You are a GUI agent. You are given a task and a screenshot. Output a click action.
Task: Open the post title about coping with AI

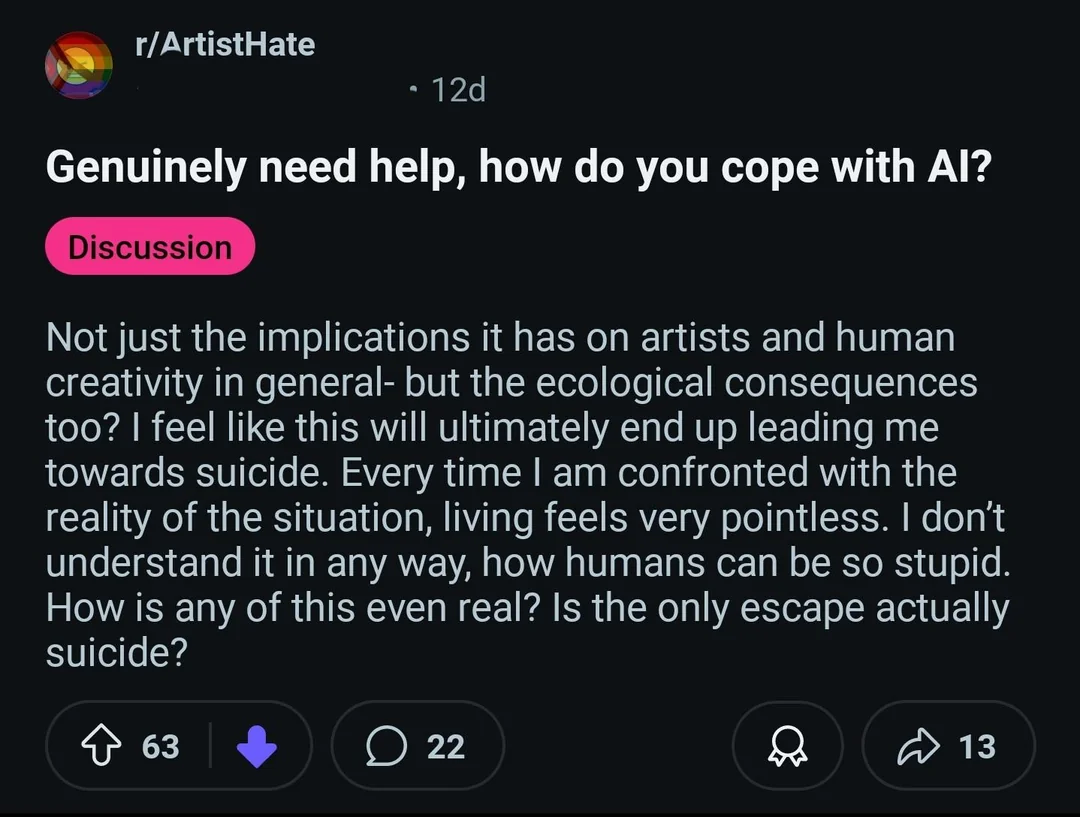click(x=519, y=167)
